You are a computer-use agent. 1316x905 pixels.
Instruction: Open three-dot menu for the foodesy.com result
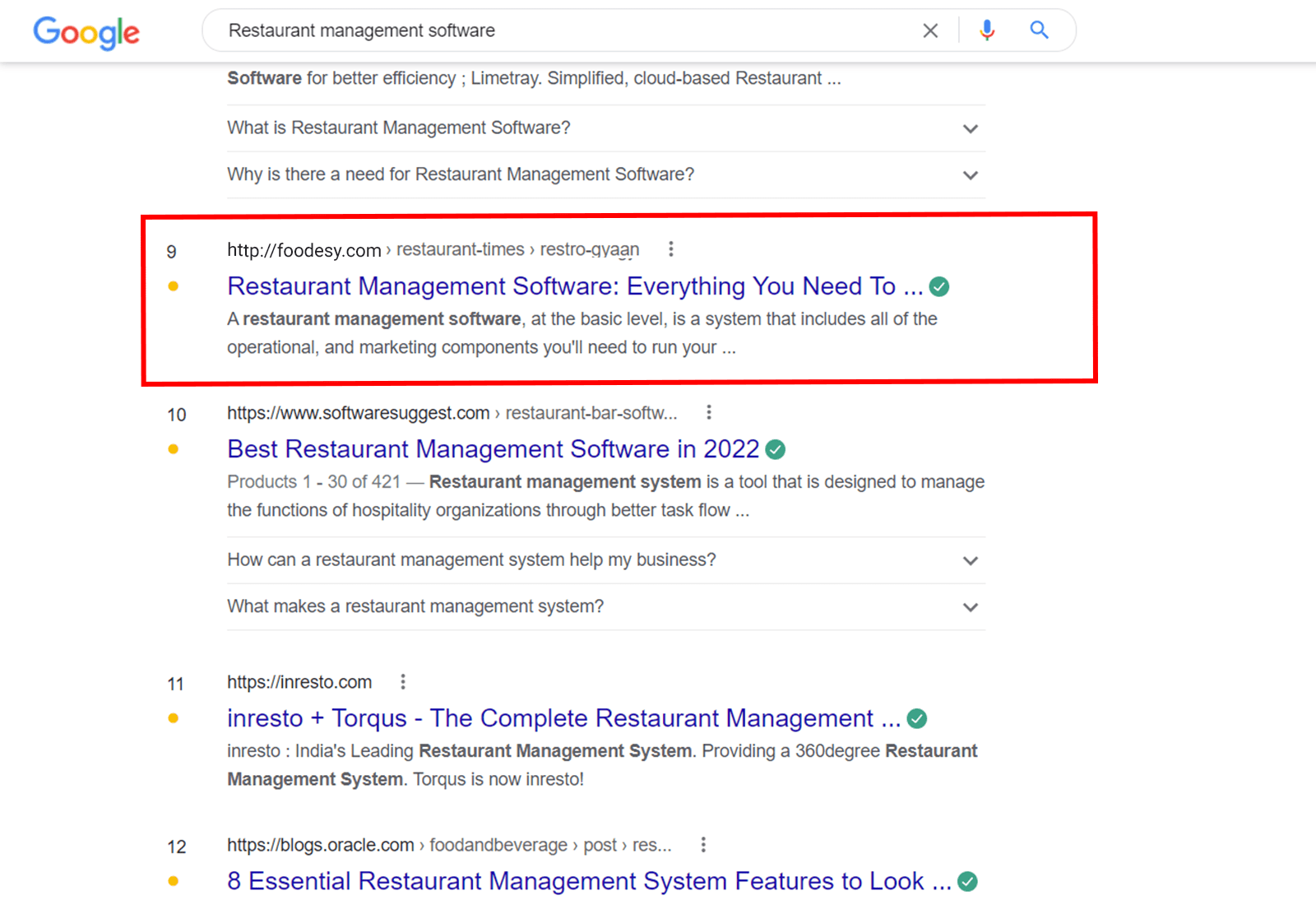coord(671,248)
